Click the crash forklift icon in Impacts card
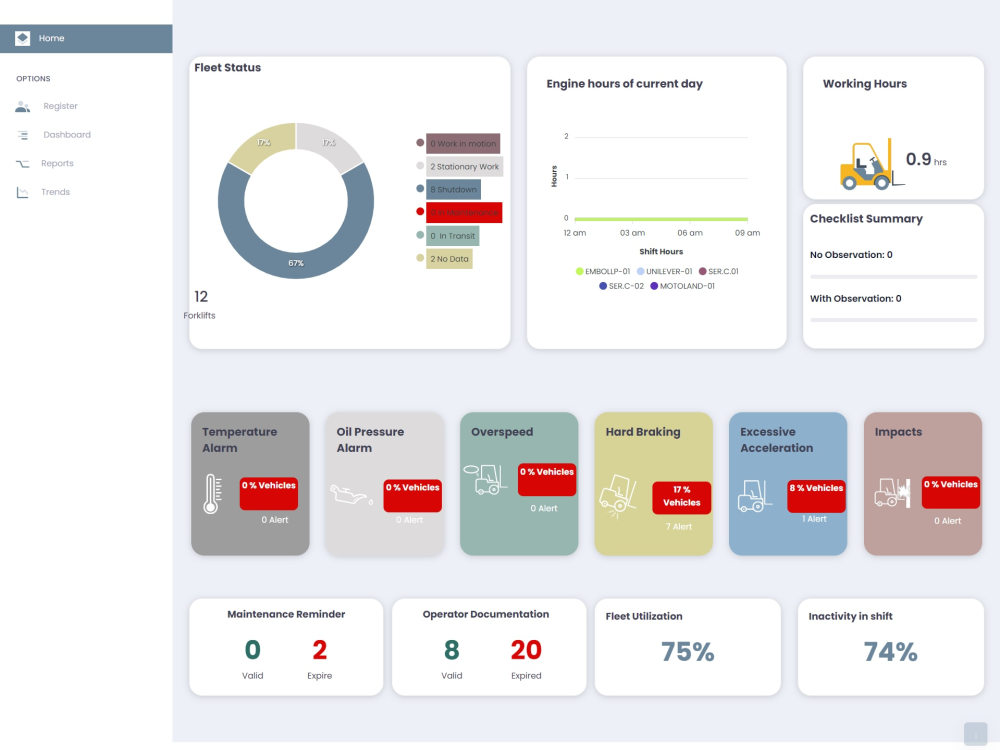The image size is (1000, 750). [892, 493]
